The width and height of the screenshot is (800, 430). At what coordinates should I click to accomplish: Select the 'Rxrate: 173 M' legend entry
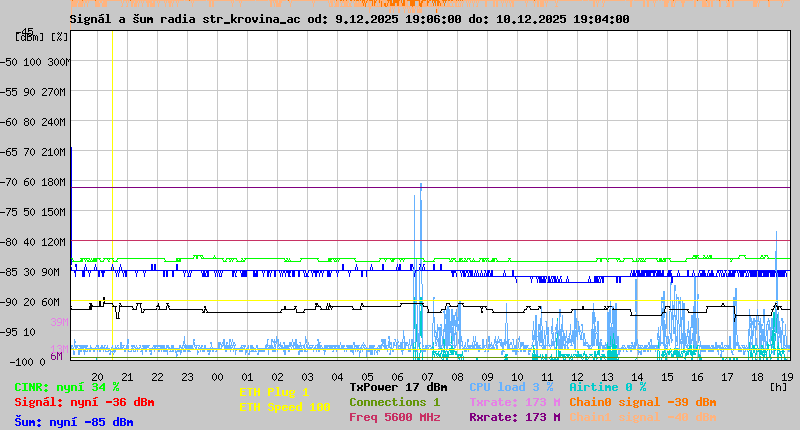515,417
